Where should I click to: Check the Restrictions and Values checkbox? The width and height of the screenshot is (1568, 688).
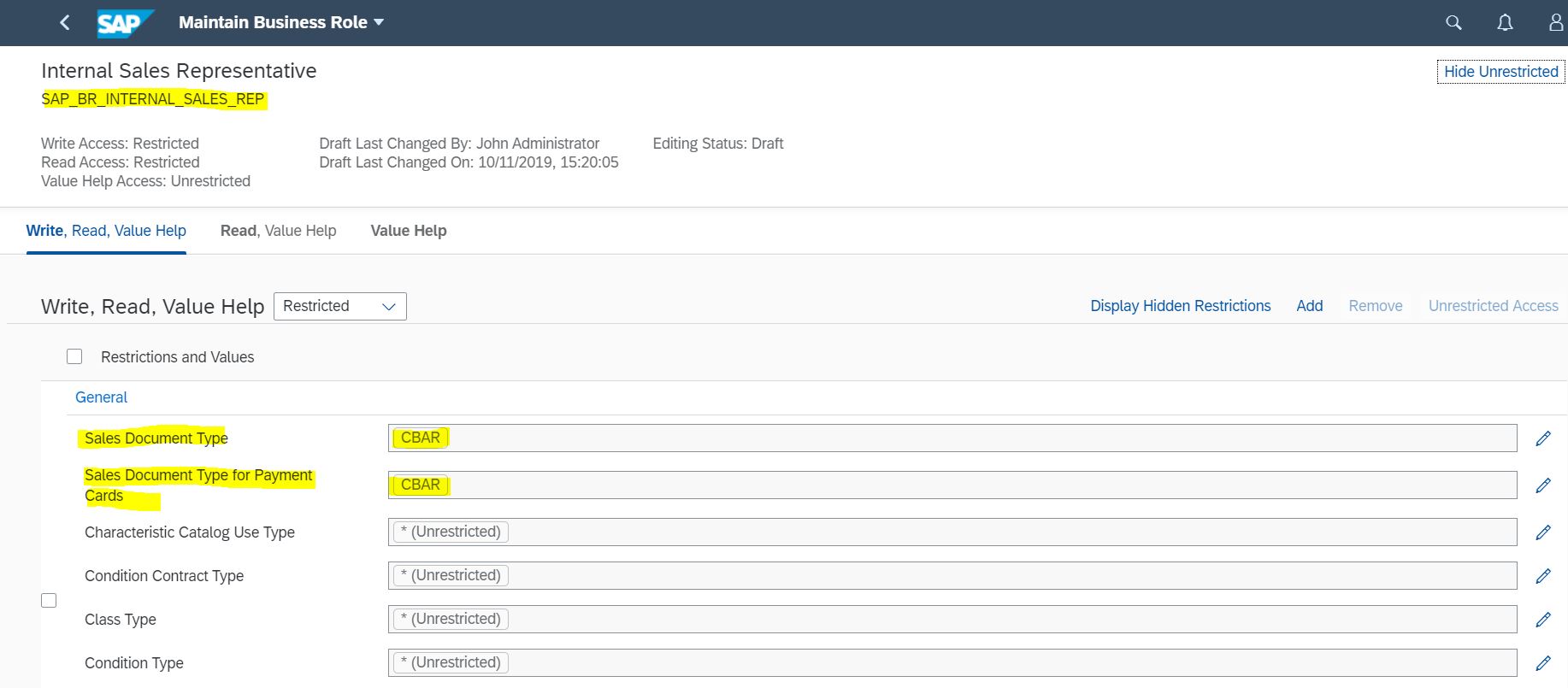click(x=74, y=356)
